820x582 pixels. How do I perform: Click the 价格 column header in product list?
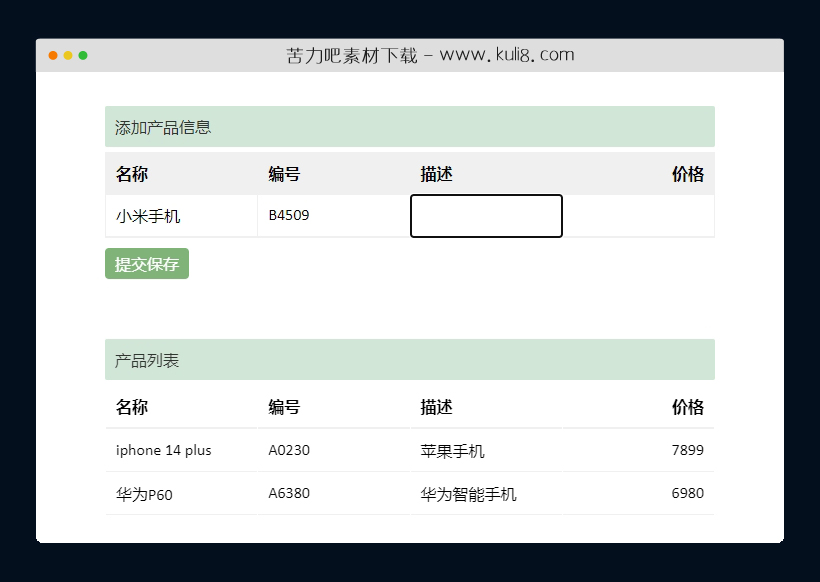coord(689,407)
